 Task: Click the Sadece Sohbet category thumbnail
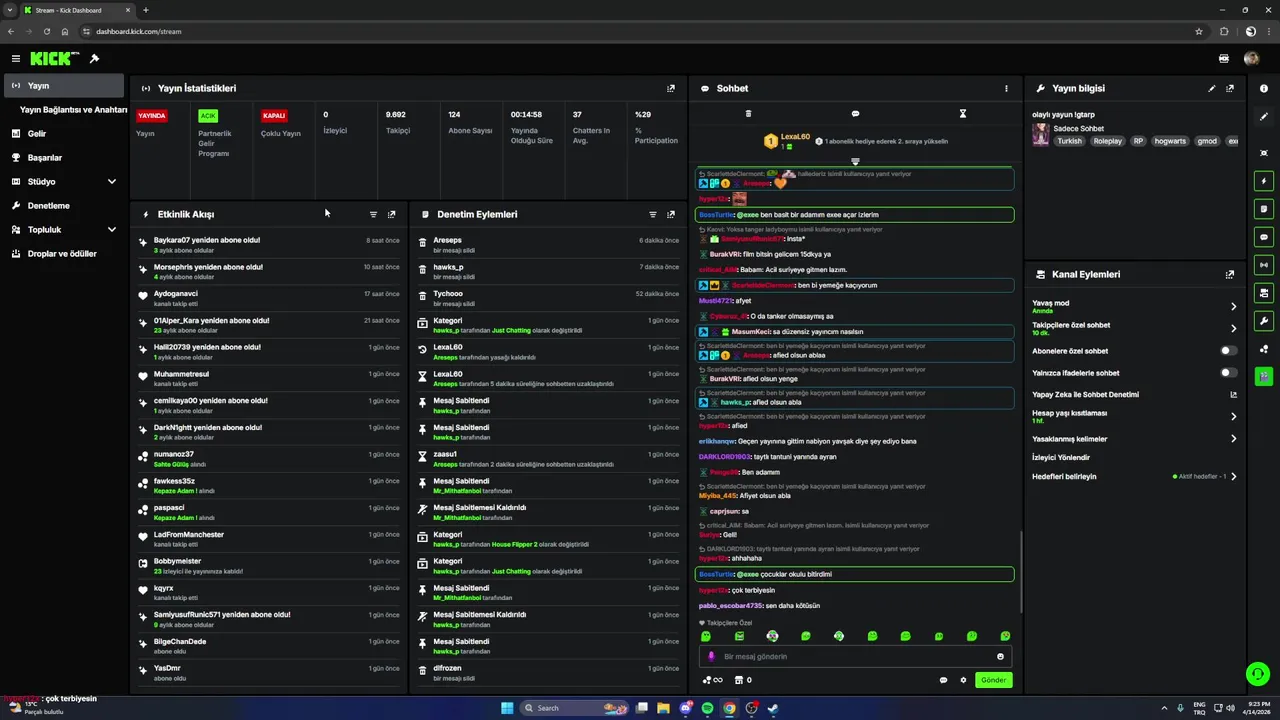[1041, 135]
